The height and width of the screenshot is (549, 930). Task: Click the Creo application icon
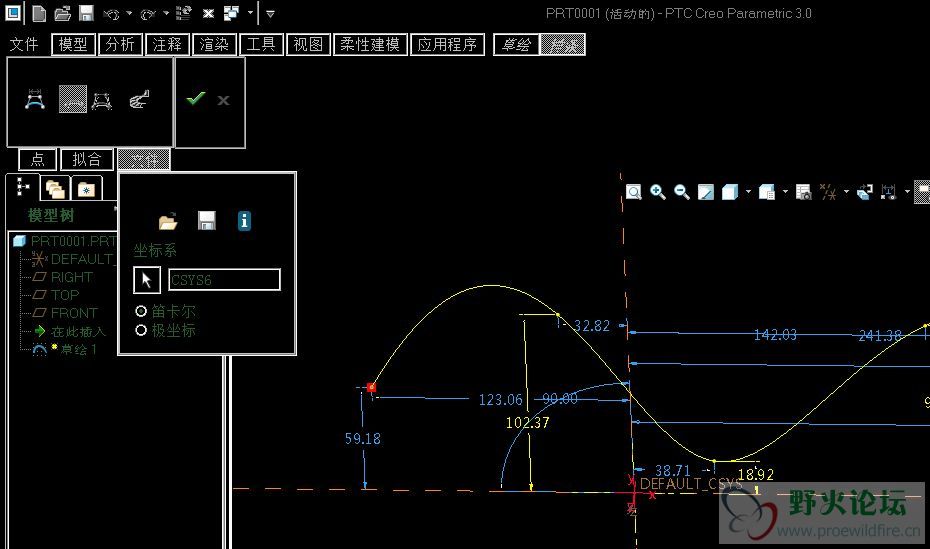(x=13, y=12)
